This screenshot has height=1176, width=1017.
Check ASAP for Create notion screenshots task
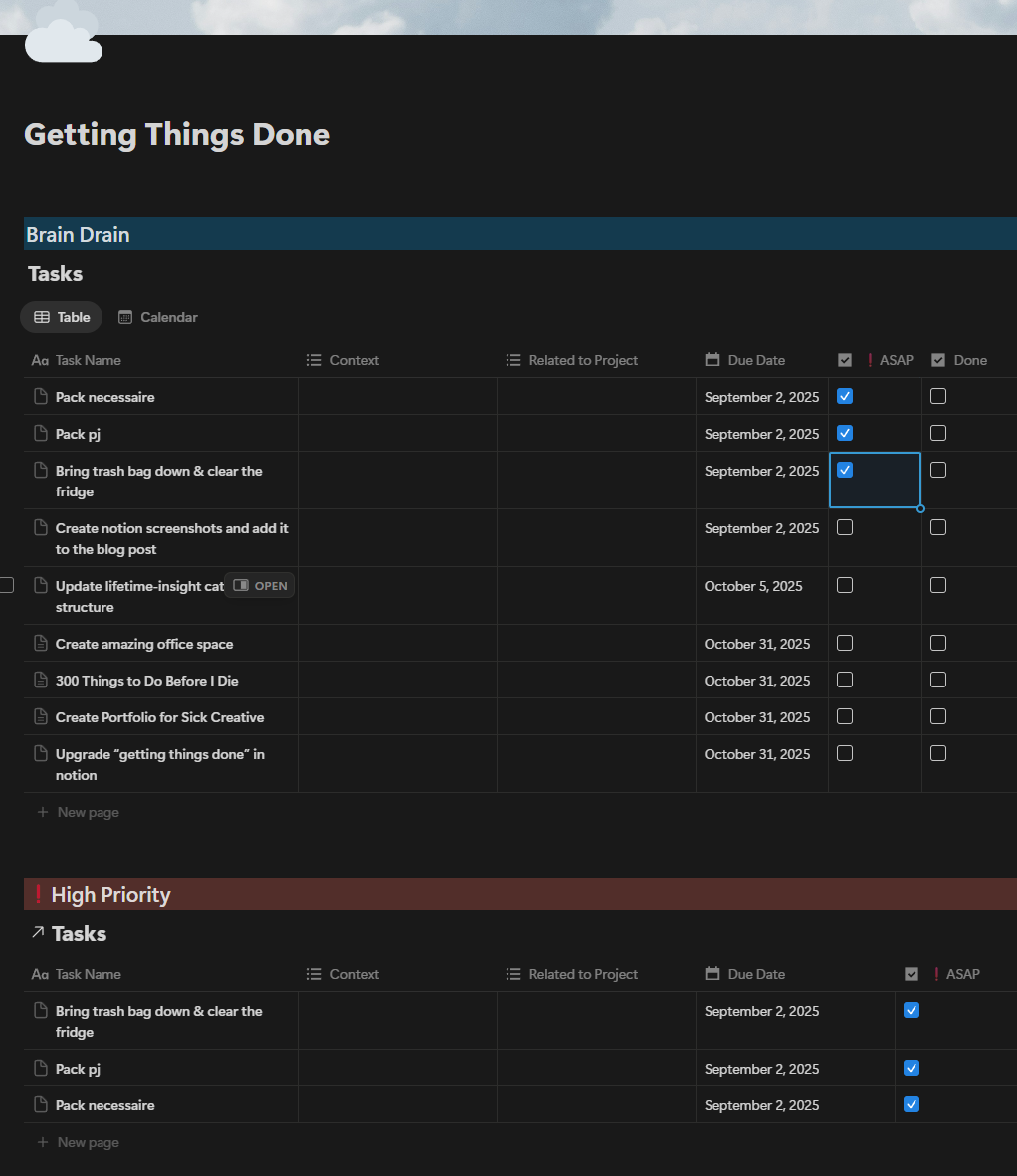pyautogui.click(x=845, y=527)
